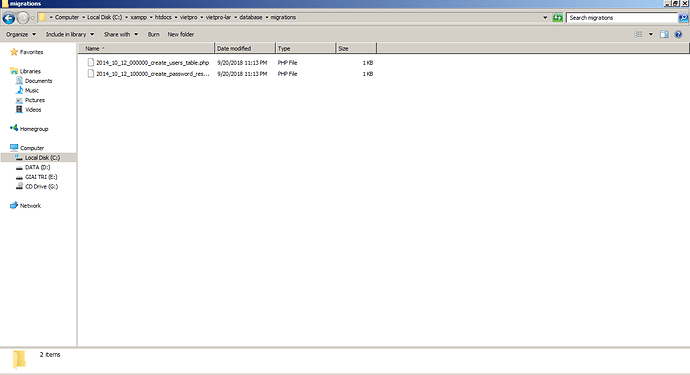This screenshot has width=690, height=375.
Task: Open the Music library
Action: 32,91
